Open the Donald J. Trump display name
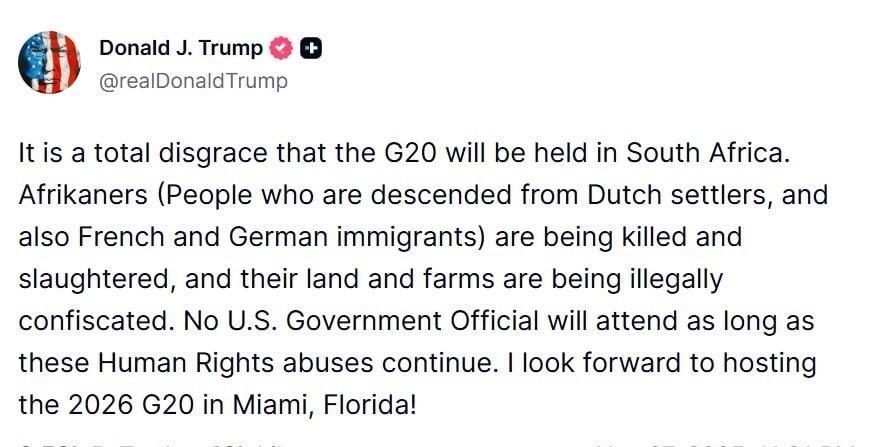Viewport: 871px width, 447px height. 181,48
